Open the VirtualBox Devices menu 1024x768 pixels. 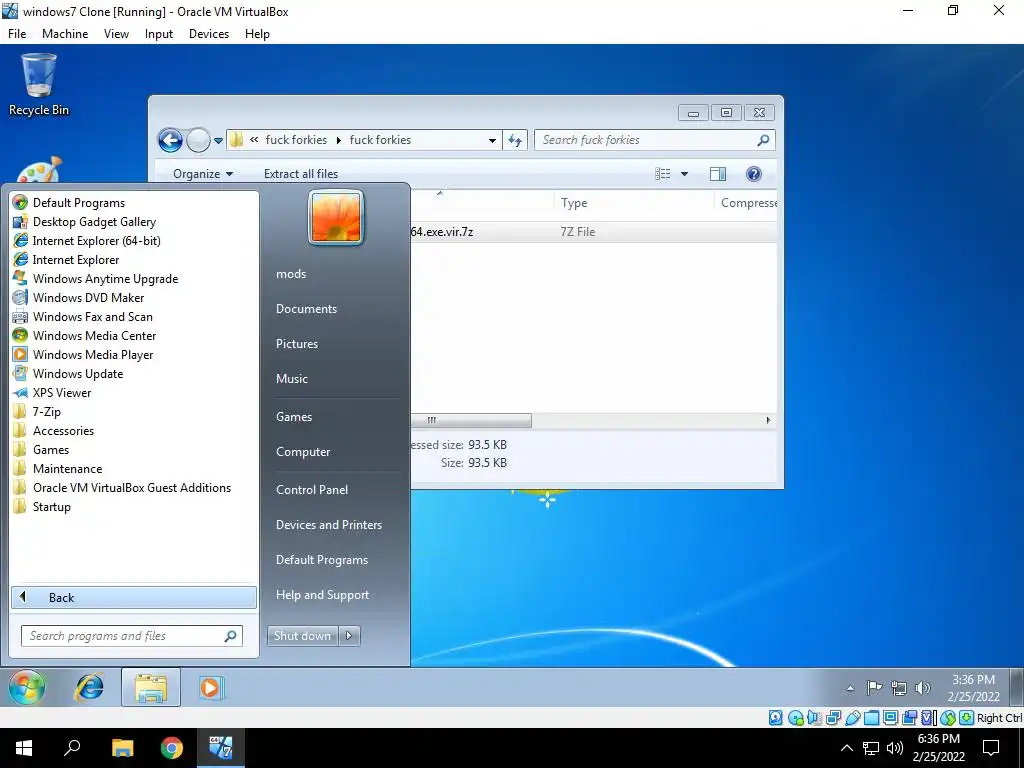point(209,34)
